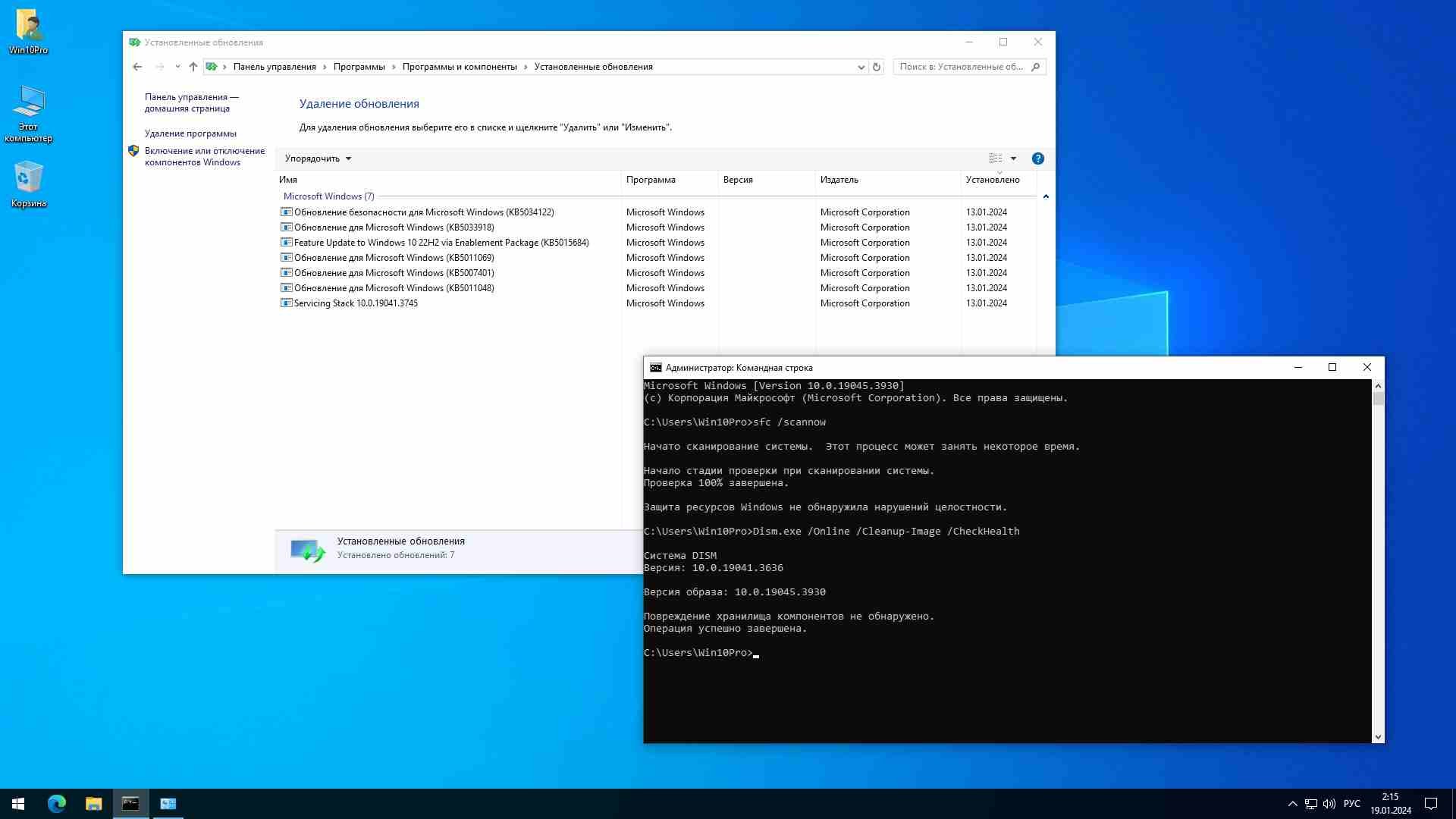Expand the Упорядочить dropdown menu
Image resolution: width=1456 pixels, height=819 pixels.
(x=318, y=158)
